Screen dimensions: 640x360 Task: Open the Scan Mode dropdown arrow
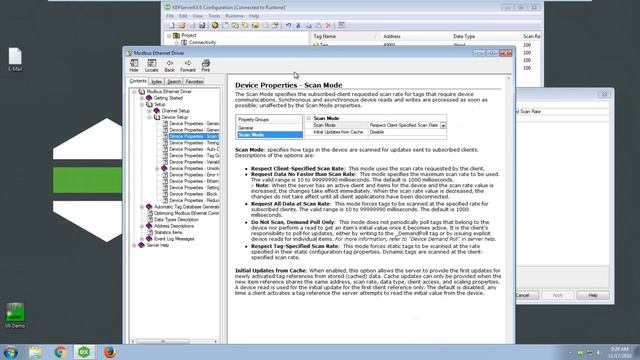443,125
